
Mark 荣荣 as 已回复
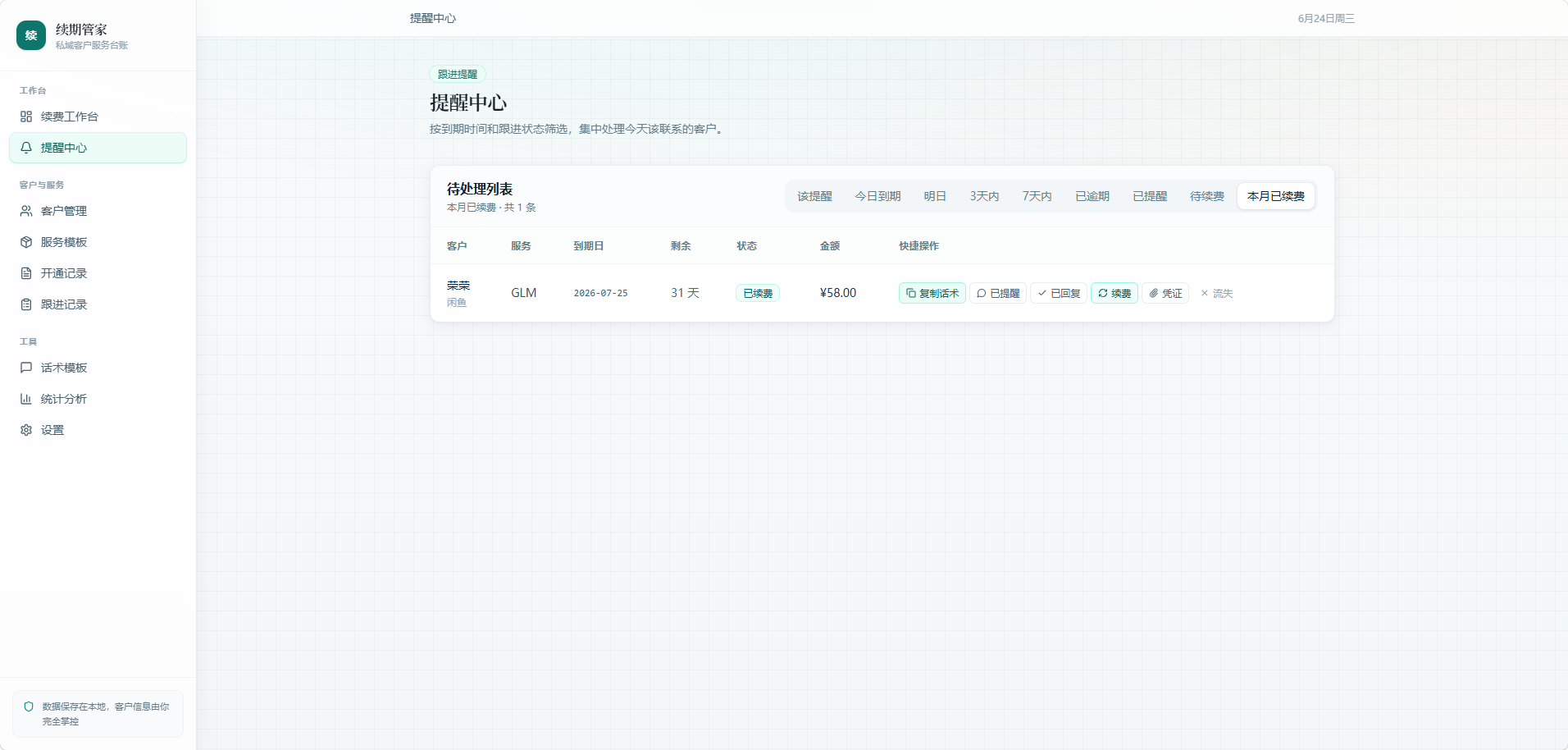coord(1059,293)
